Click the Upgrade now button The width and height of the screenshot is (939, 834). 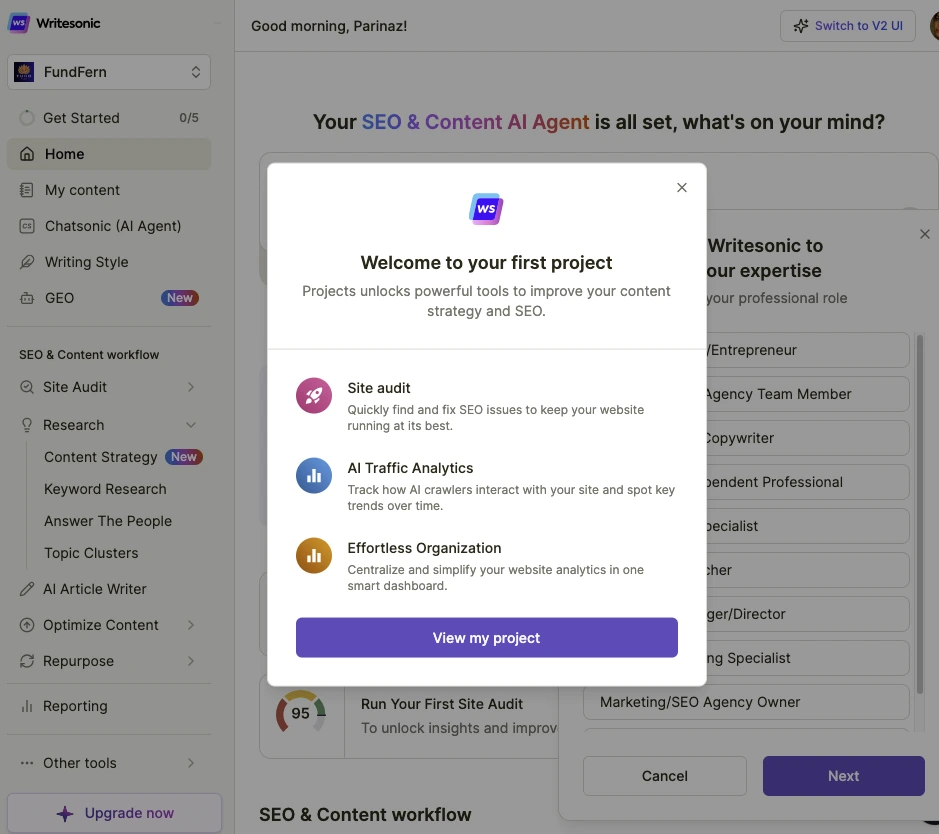coord(114,813)
